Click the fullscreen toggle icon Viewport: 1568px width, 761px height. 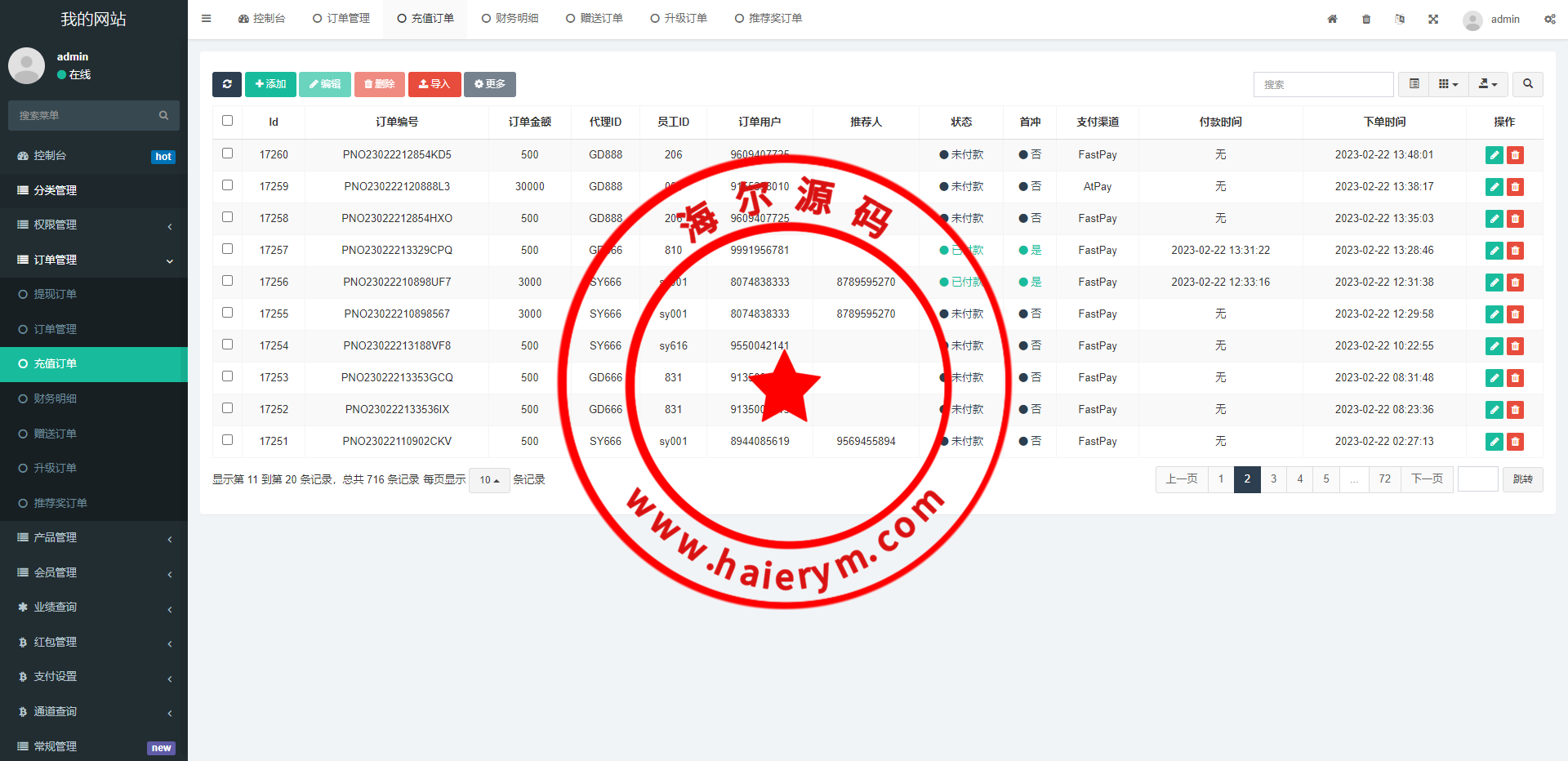[x=1433, y=19]
